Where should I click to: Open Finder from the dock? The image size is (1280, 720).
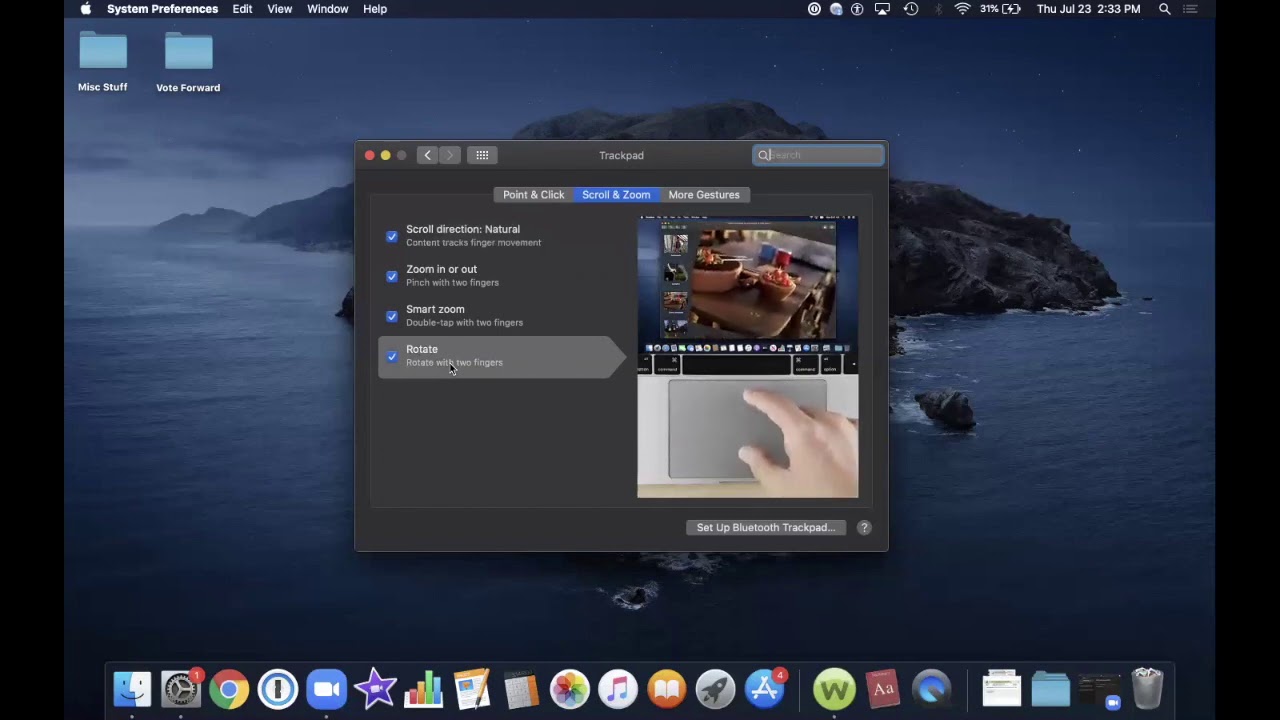[132, 689]
